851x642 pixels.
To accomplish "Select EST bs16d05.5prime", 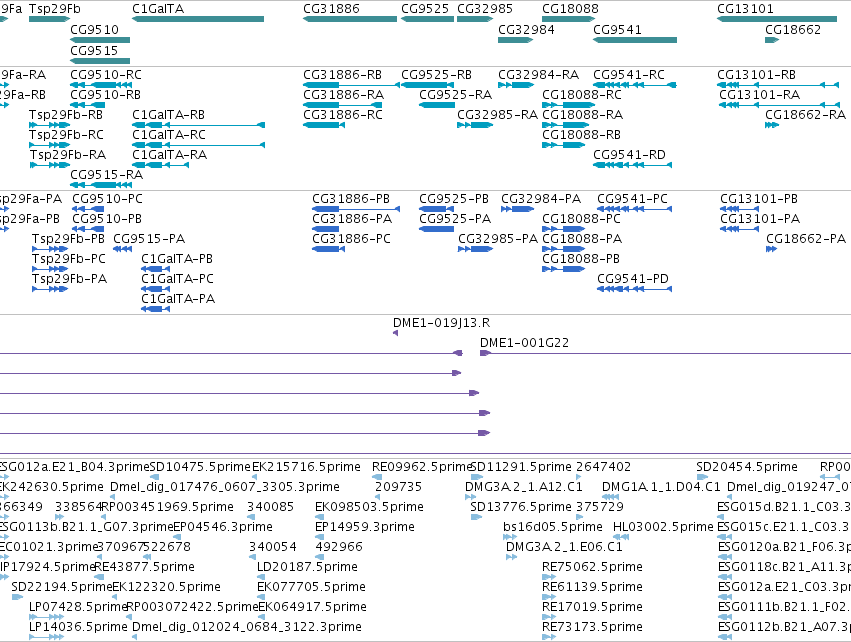I will point(552,527).
